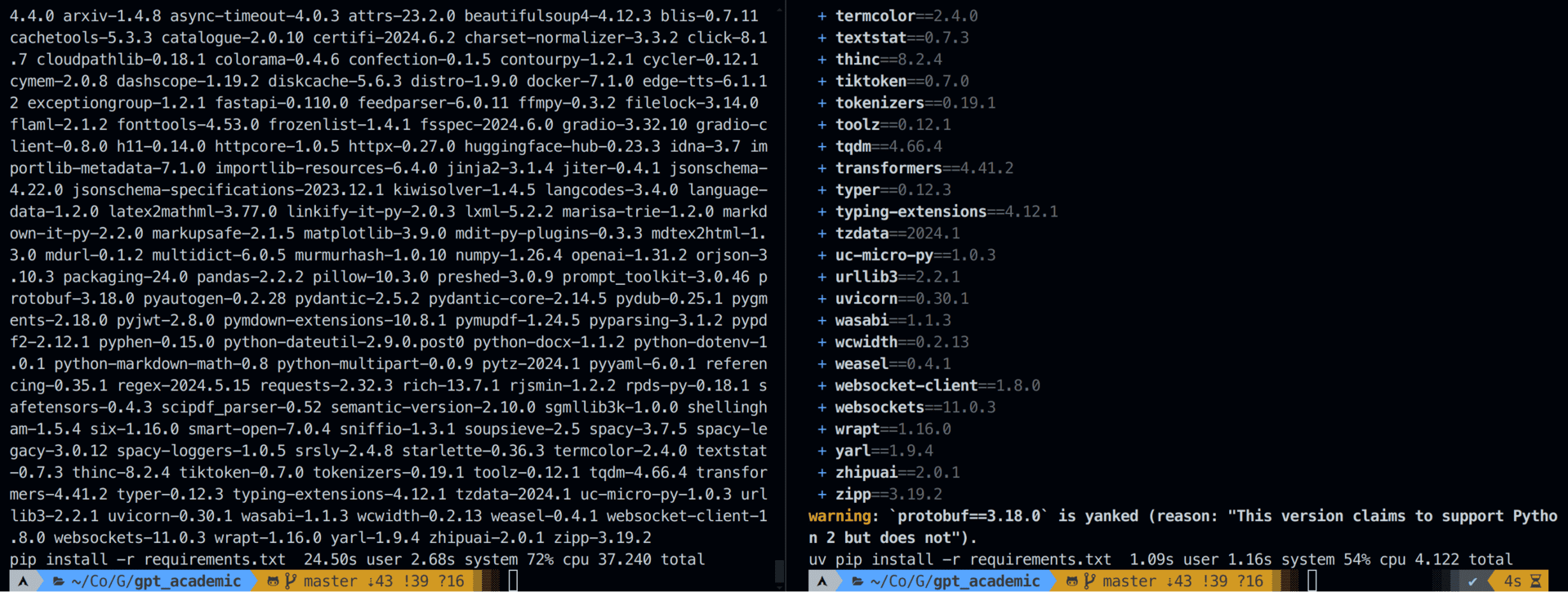Click the 'thinc==8.2.4' line
The image size is (1568, 592).
point(880,59)
